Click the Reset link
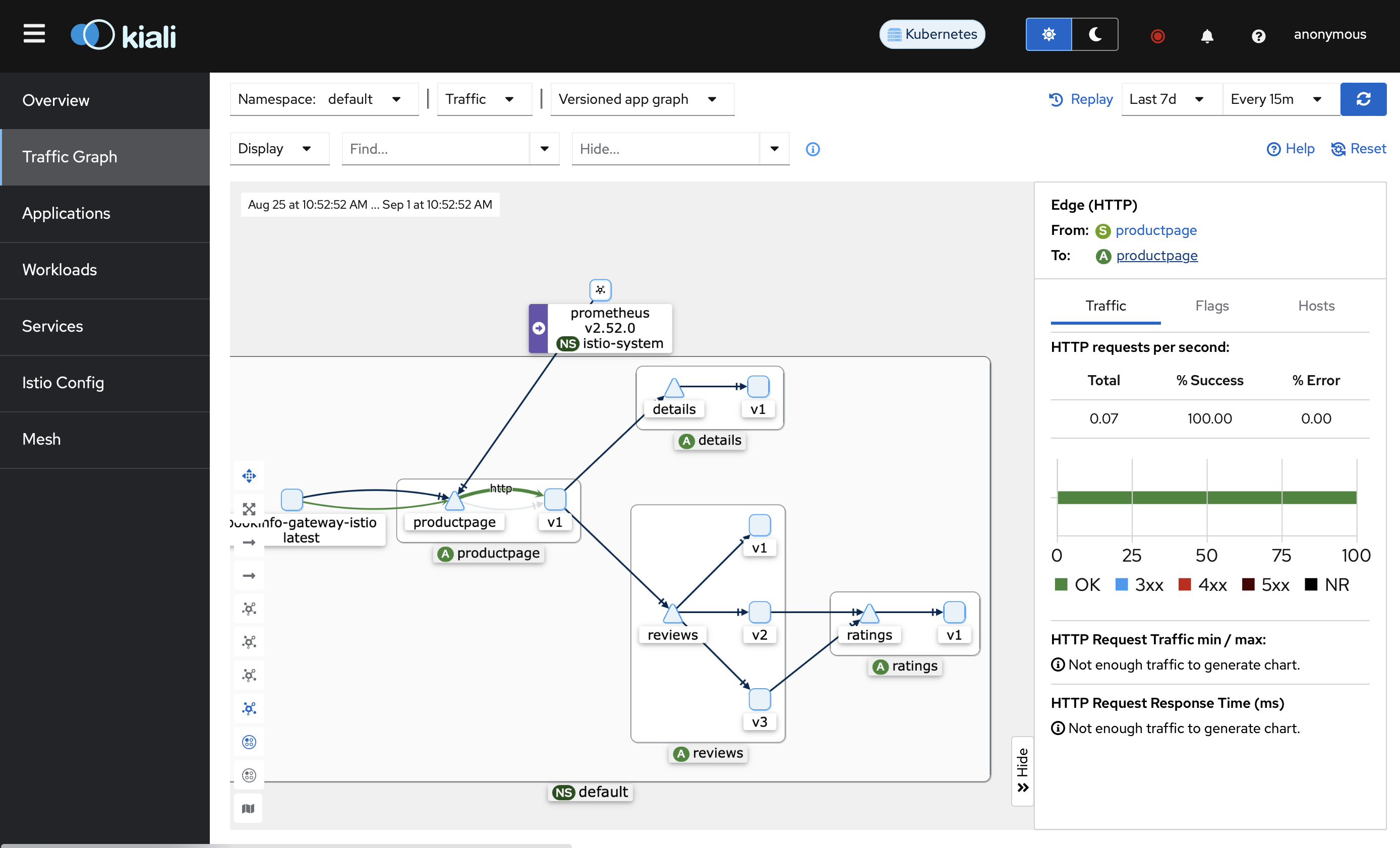This screenshot has width=1400, height=848. [x=1358, y=149]
